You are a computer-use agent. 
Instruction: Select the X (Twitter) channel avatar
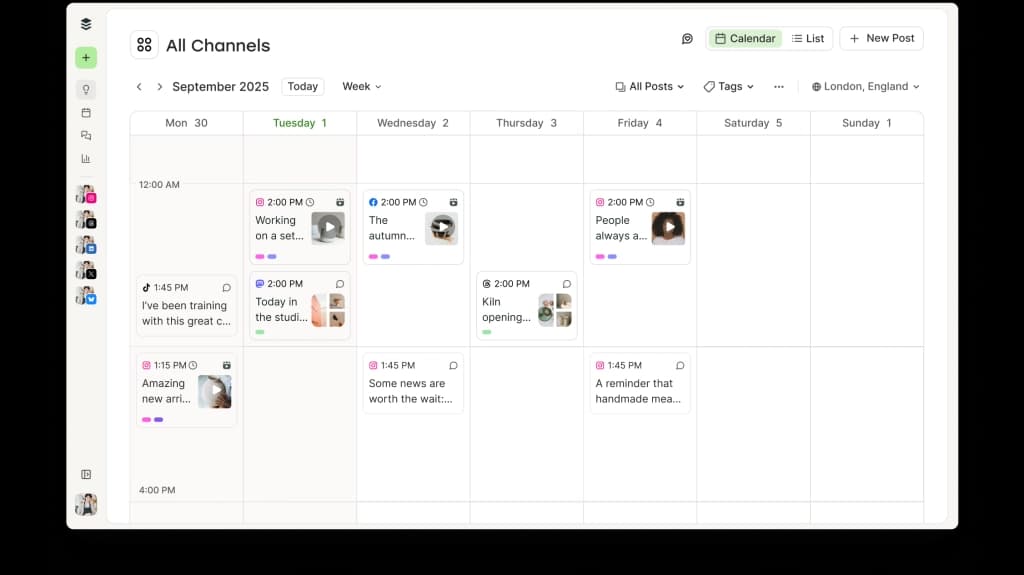point(86,270)
